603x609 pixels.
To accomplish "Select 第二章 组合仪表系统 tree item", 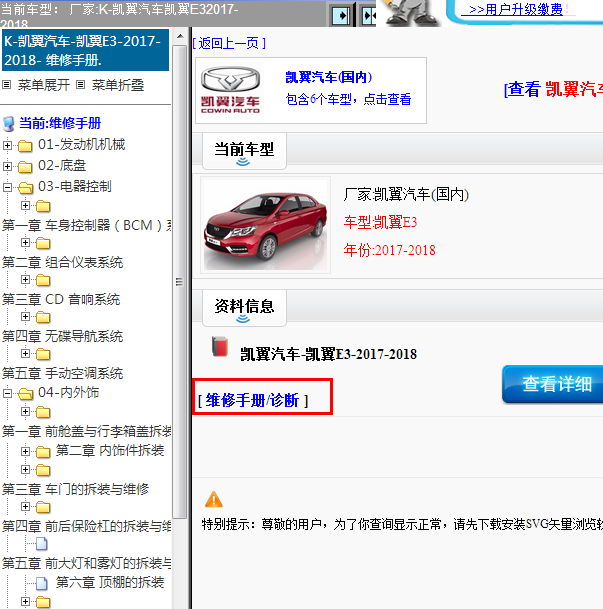I will coord(63,263).
